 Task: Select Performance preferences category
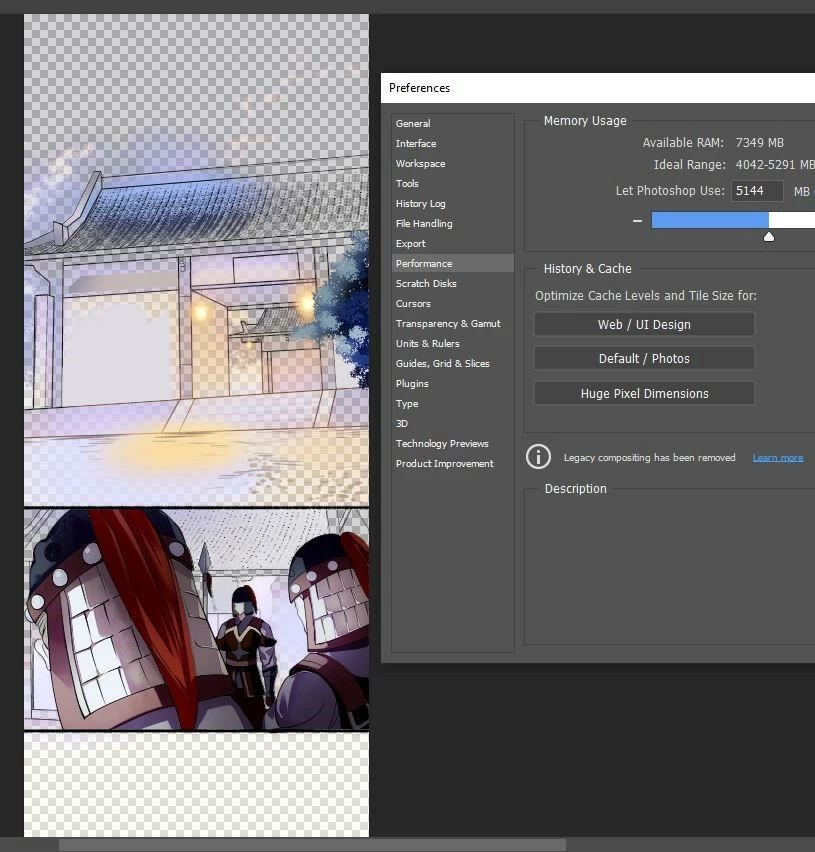[x=452, y=264]
